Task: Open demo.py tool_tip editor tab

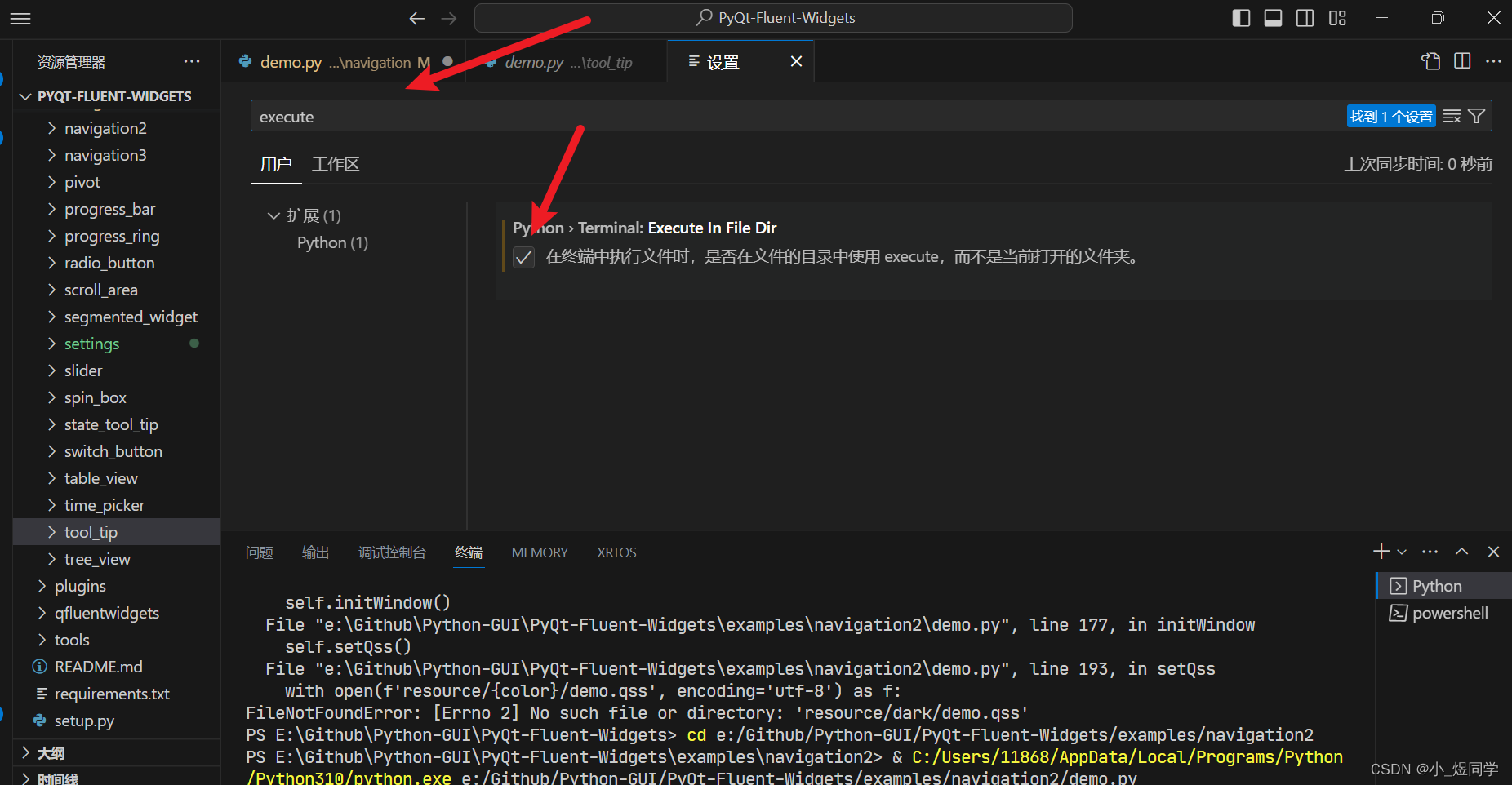Action: (567, 62)
